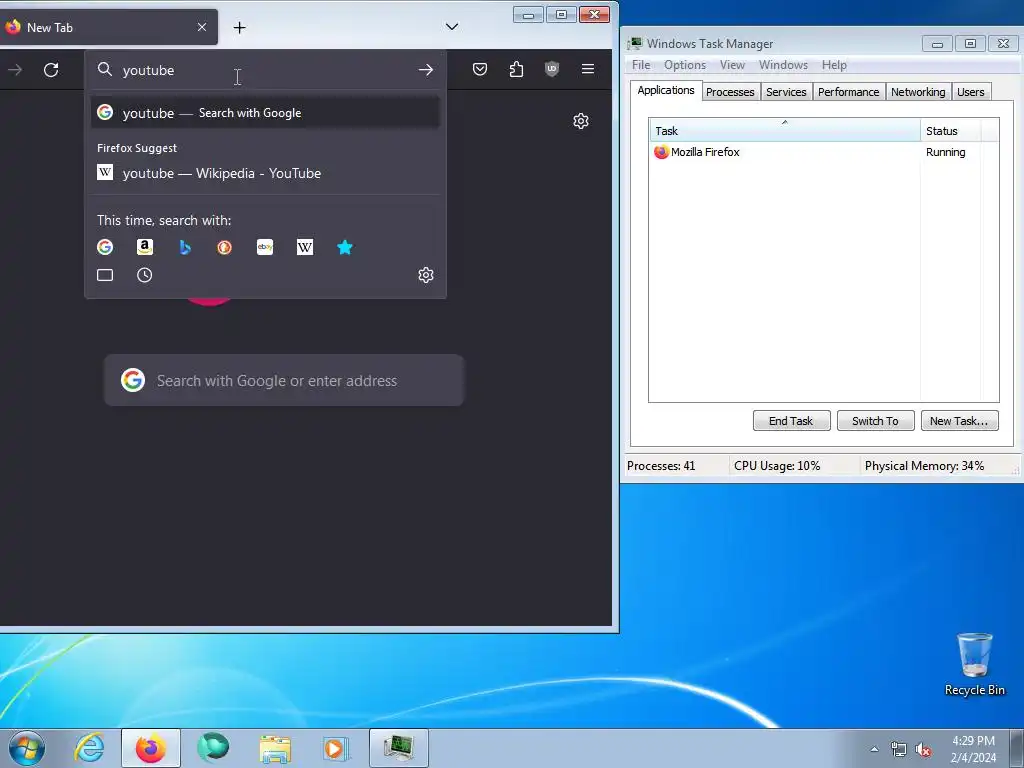Switch to the Users tab
The height and width of the screenshot is (768, 1024).
pos(970,92)
